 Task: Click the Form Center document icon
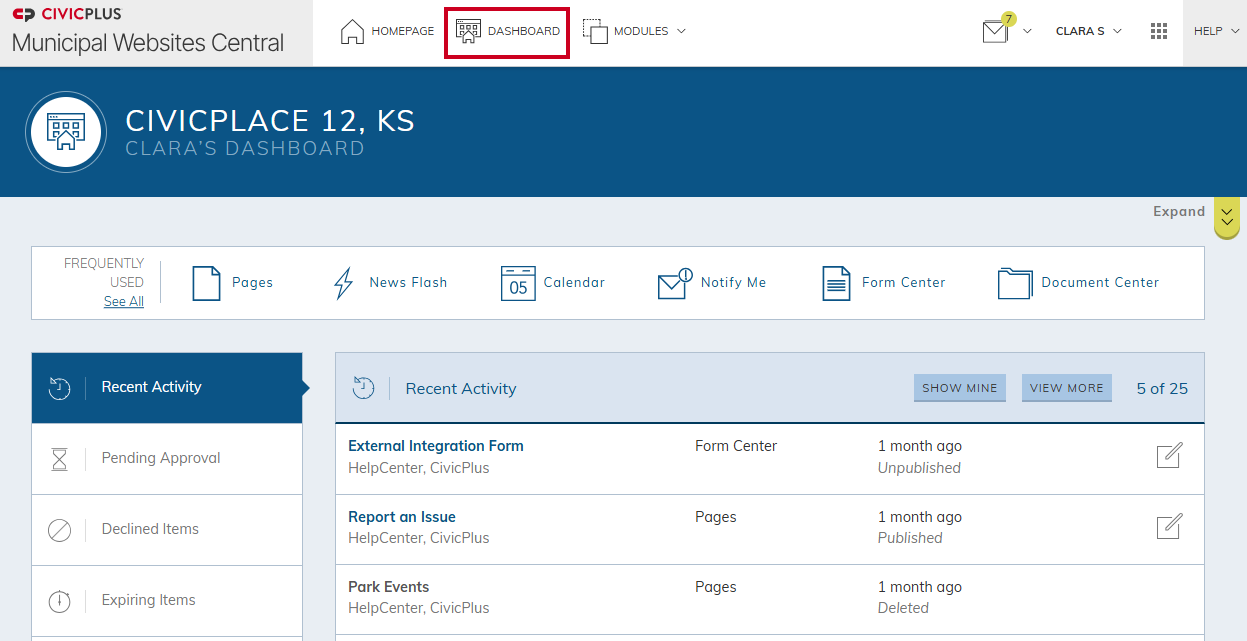point(836,283)
